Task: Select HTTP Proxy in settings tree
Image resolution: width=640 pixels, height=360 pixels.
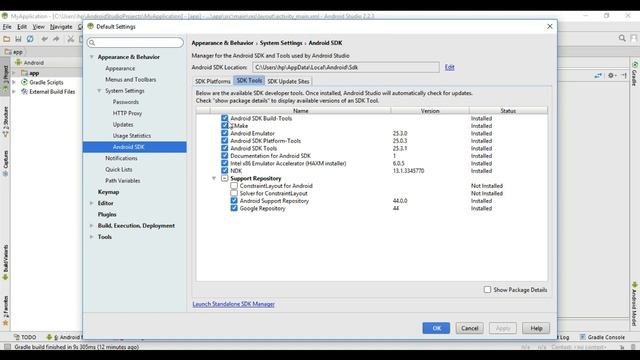Action: click(127, 113)
